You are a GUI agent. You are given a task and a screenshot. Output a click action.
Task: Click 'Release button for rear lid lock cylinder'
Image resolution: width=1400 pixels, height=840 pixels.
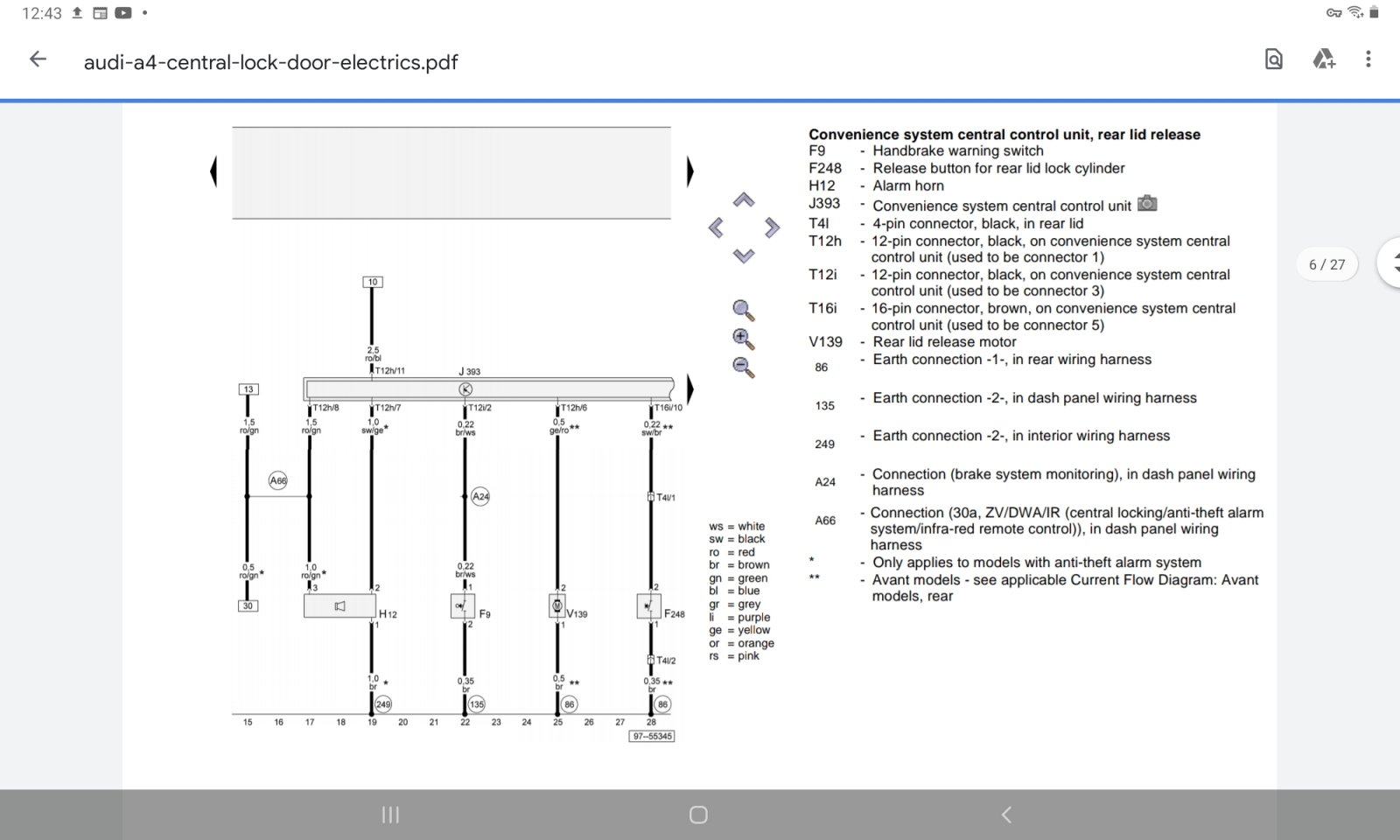tap(998, 168)
